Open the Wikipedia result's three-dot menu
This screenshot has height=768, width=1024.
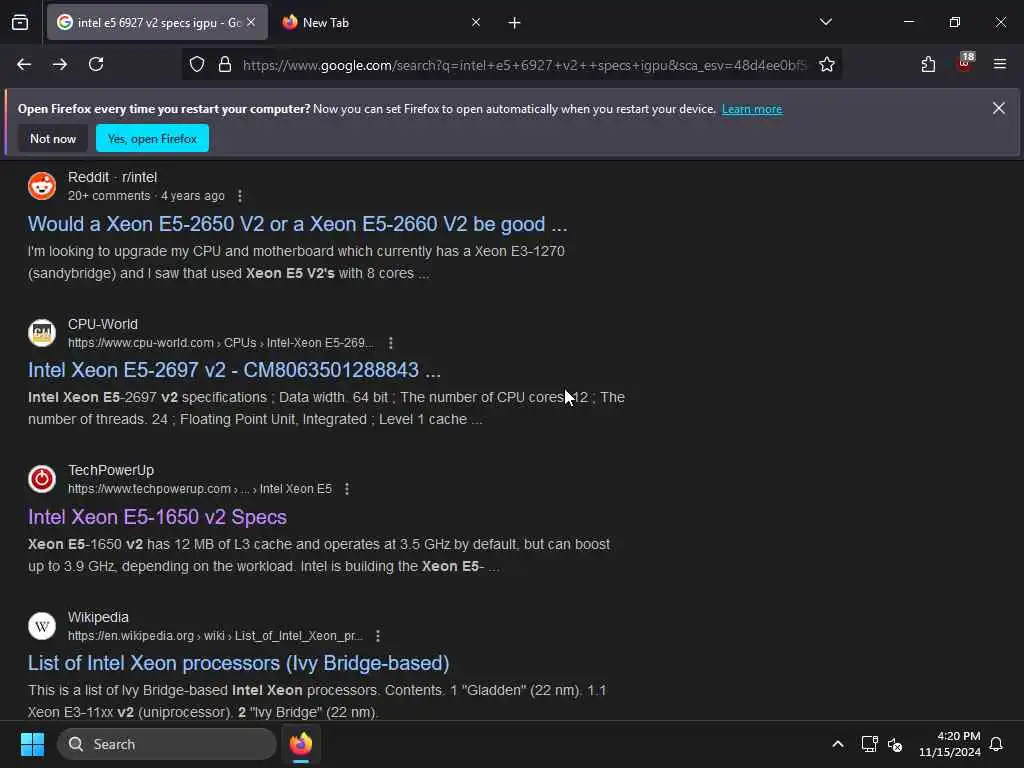[x=377, y=636]
